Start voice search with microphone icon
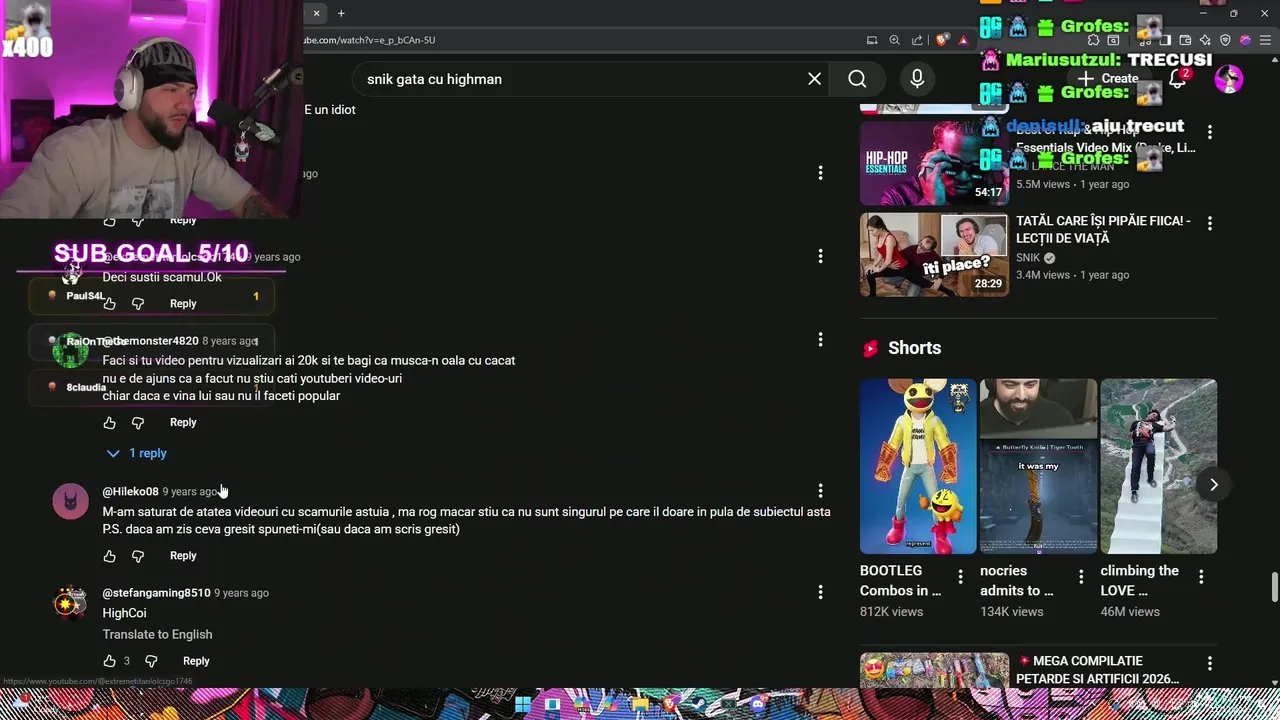The width and height of the screenshot is (1280, 720). [x=917, y=79]
